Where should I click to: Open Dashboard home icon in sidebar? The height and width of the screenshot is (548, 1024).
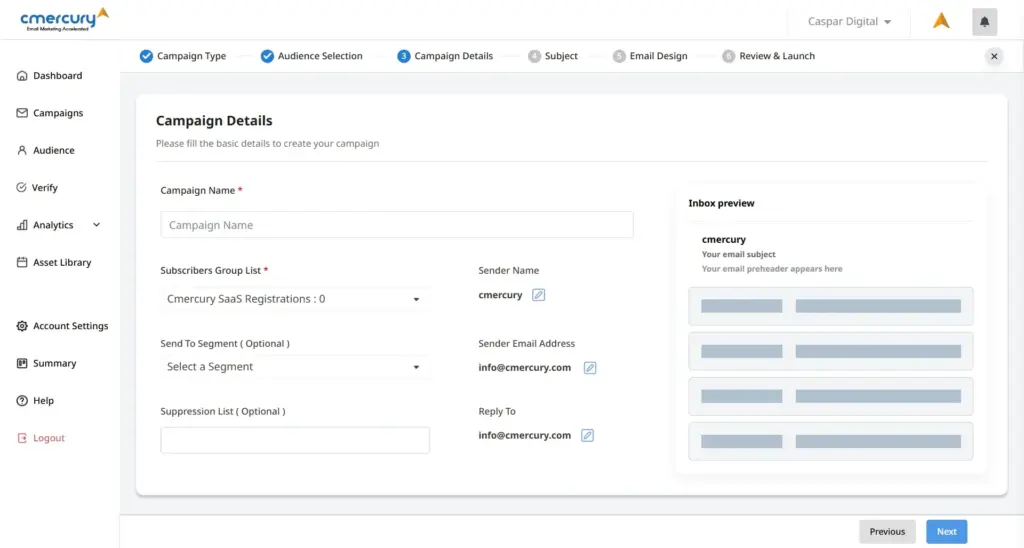coord(22,76)
